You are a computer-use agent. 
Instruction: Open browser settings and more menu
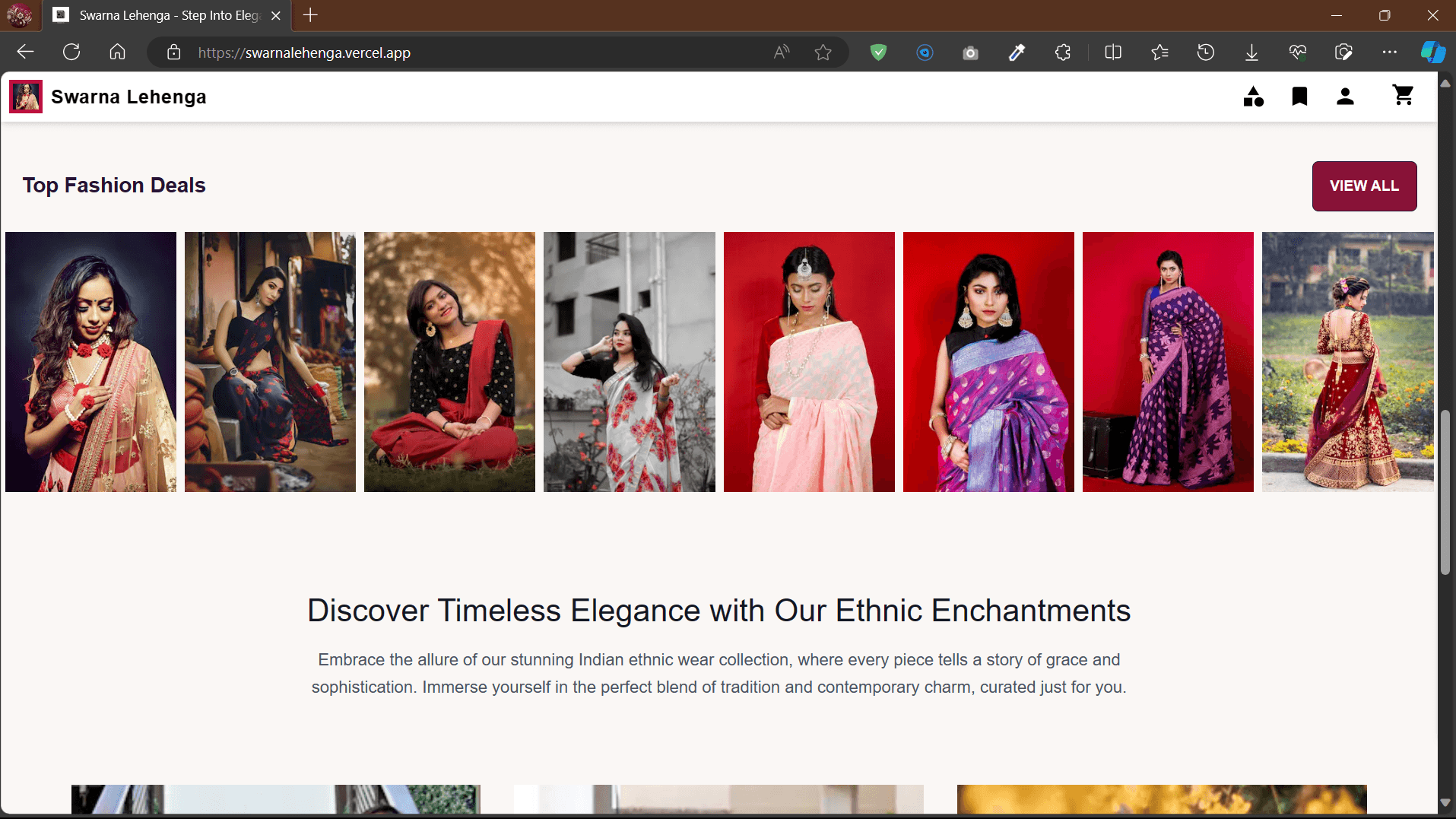pos(1389,52)
